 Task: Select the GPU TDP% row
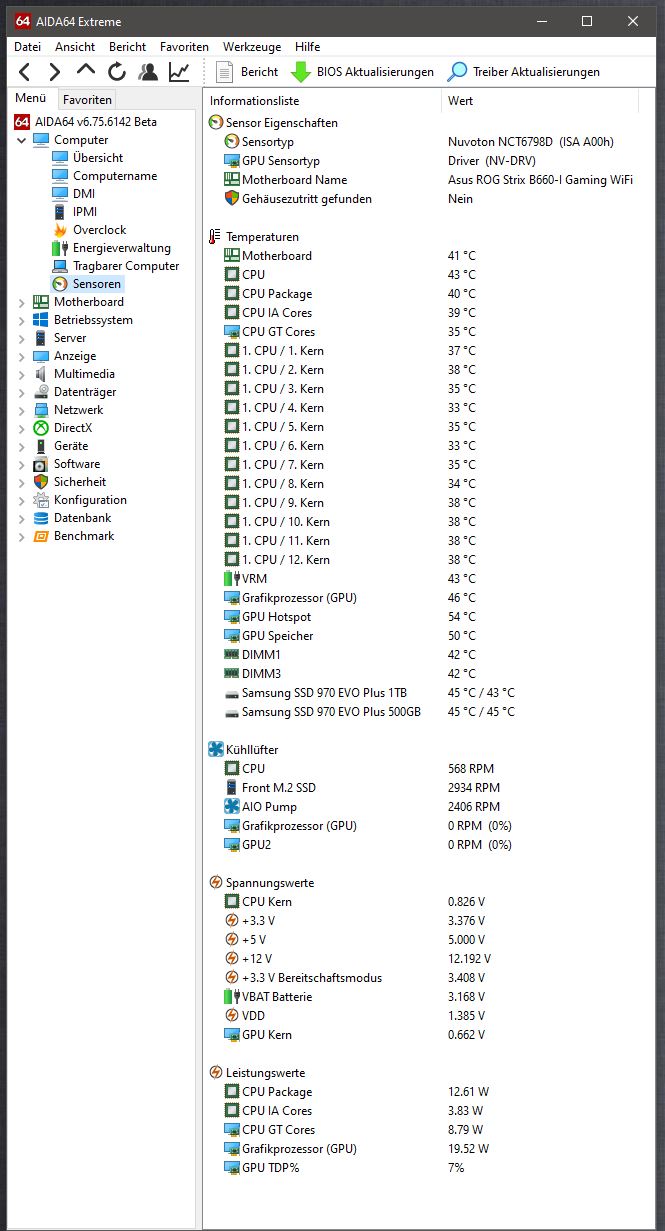[421, 1168]
